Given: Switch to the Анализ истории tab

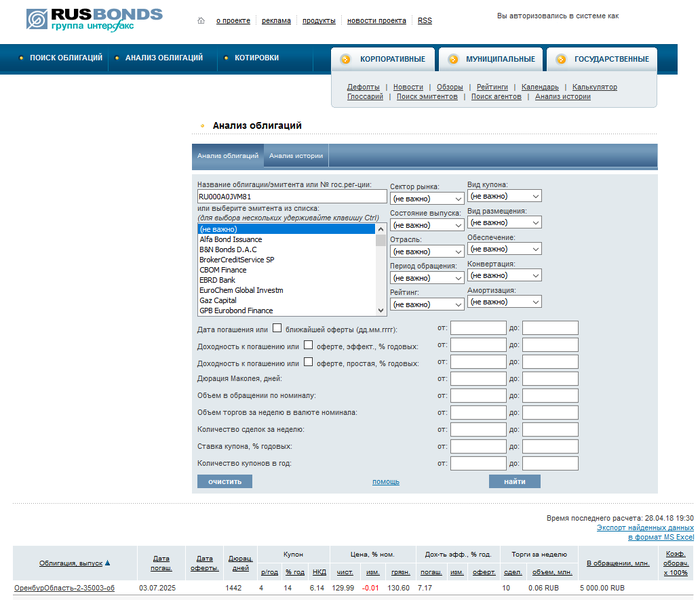Looking at the screenshot, I should click(296, 156).
